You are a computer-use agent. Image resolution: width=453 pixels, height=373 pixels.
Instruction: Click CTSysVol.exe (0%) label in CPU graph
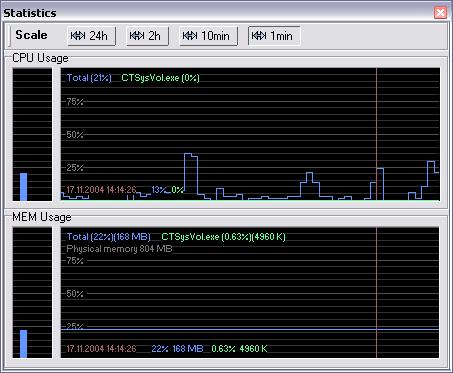click(x=160, y=78)
